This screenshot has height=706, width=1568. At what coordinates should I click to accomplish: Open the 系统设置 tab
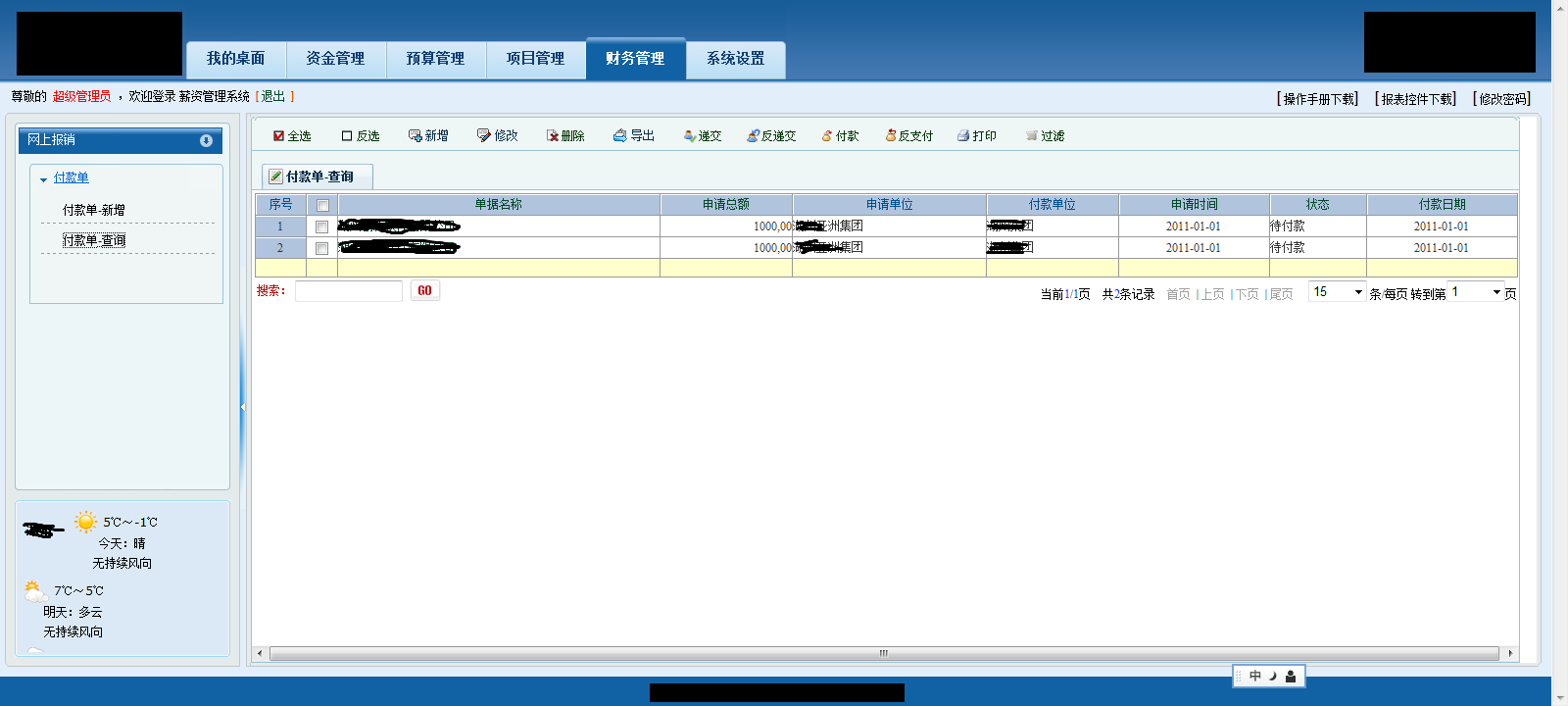click(x=735, y=59)
